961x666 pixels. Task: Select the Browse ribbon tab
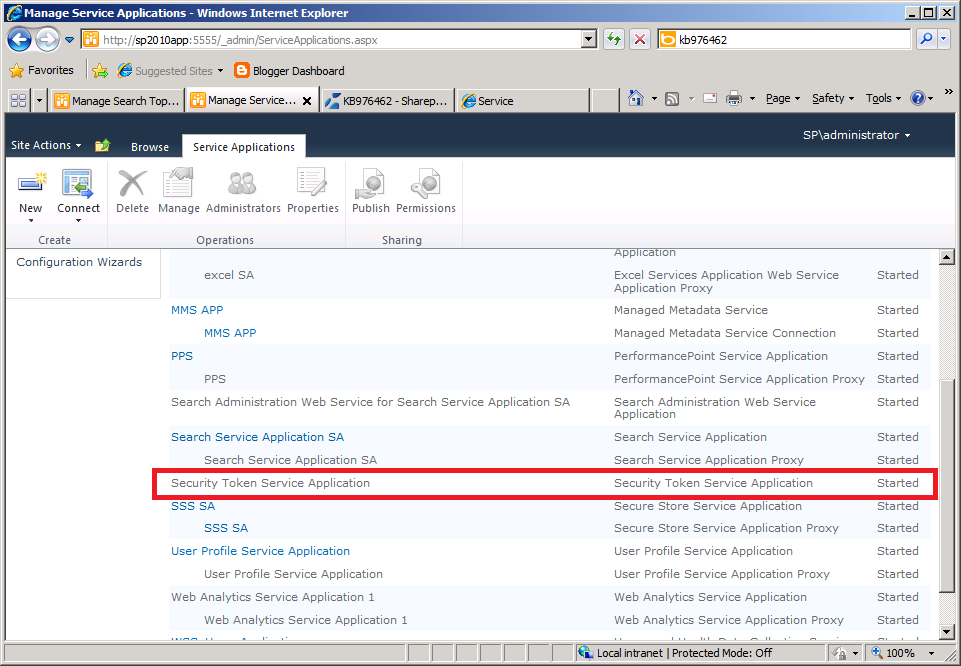click(x=150, y=147)
